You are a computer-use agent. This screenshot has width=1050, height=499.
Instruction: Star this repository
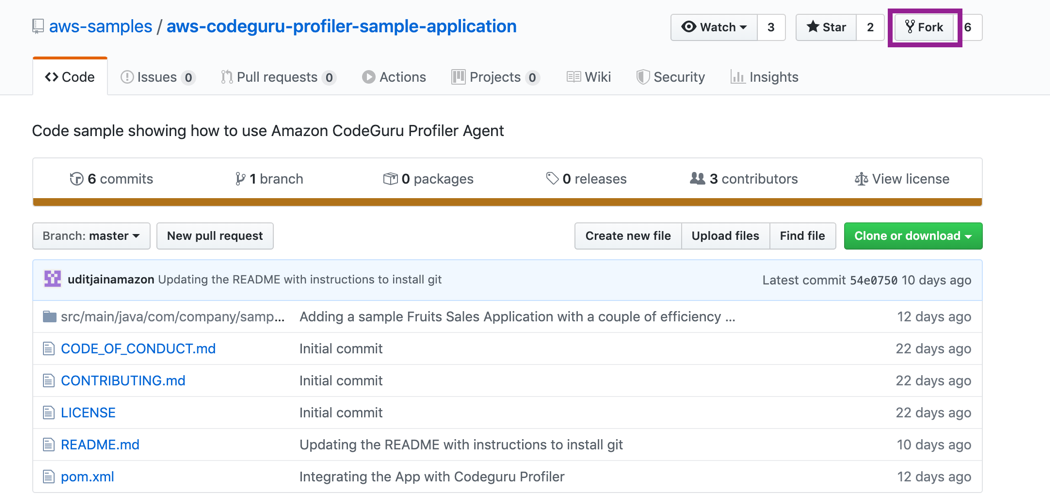click(x=826, y=27)
